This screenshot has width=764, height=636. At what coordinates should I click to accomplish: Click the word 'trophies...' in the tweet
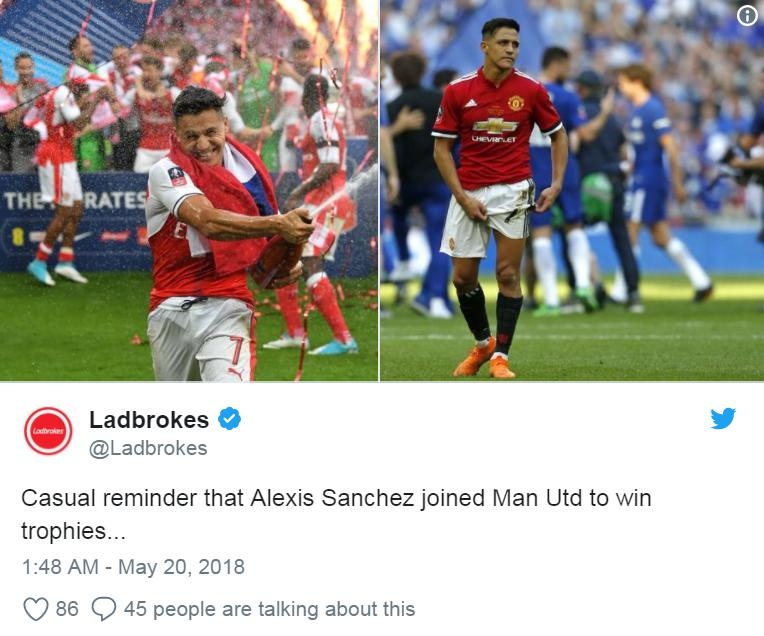click(74, 531)
